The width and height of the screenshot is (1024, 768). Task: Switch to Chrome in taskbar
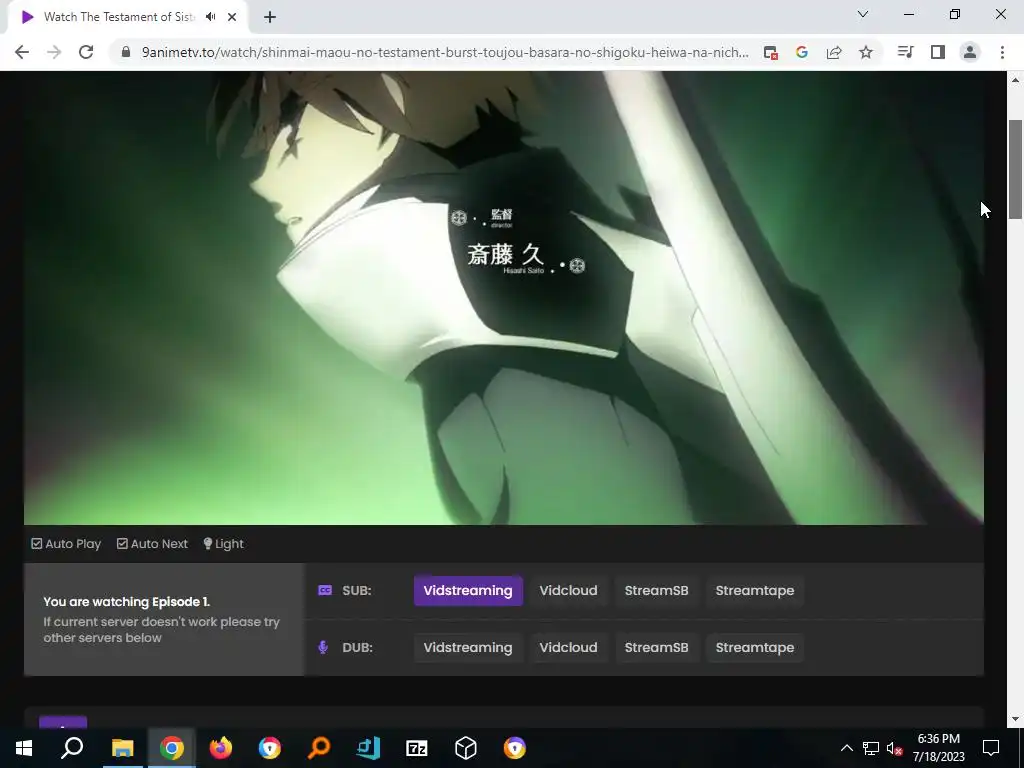(x=172, y=748)
